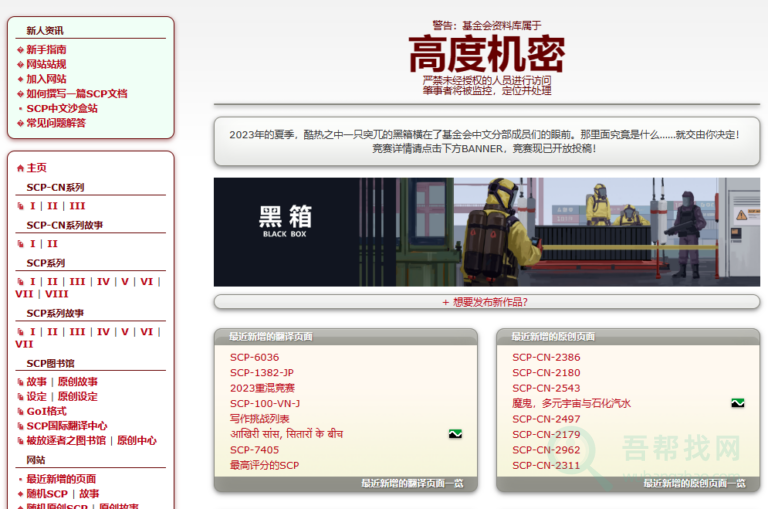
Task: Click the bullet icon before SCP国际翻译中心
Action: click(20, 426)
